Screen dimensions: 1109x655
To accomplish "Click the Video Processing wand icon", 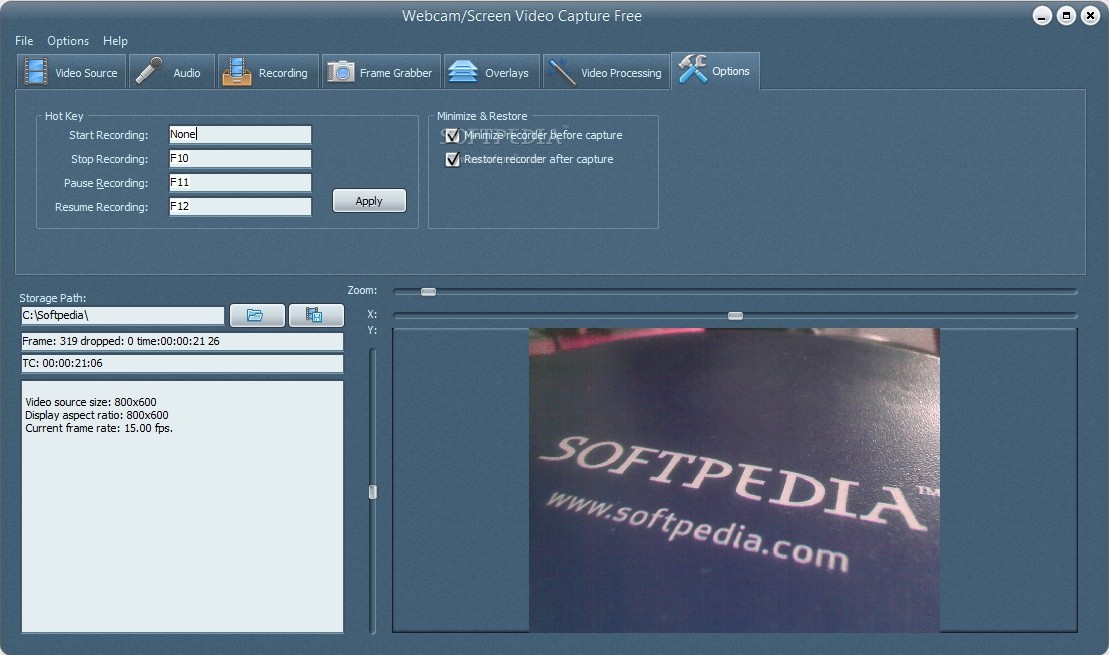I will click(x=562, y=72).
